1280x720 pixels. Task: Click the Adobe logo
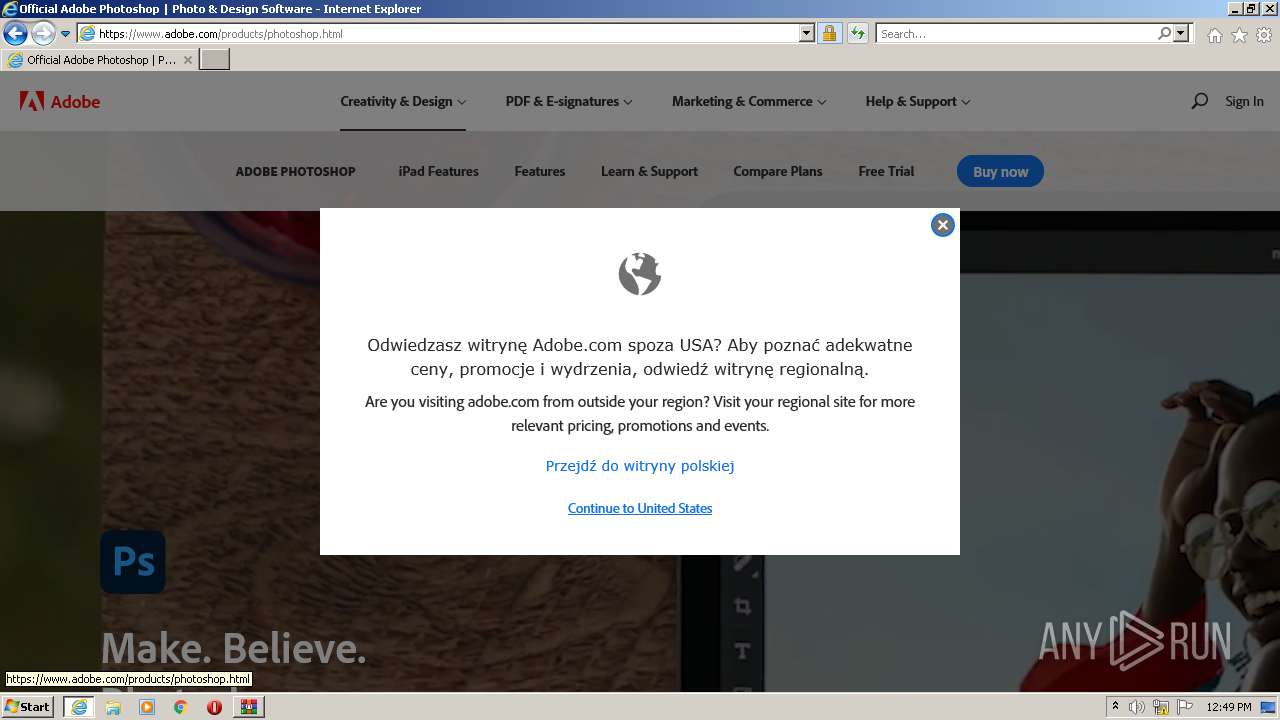pyautogui.click(x=60, y=101)
